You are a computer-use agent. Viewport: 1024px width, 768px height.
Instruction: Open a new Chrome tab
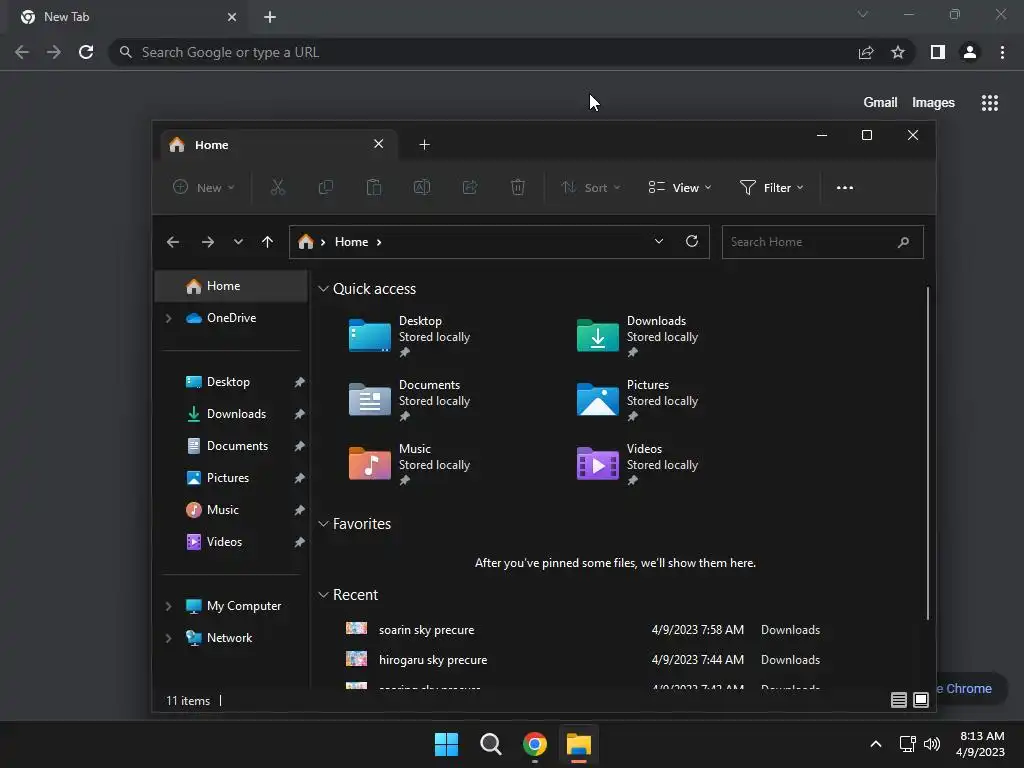point(270,17)
